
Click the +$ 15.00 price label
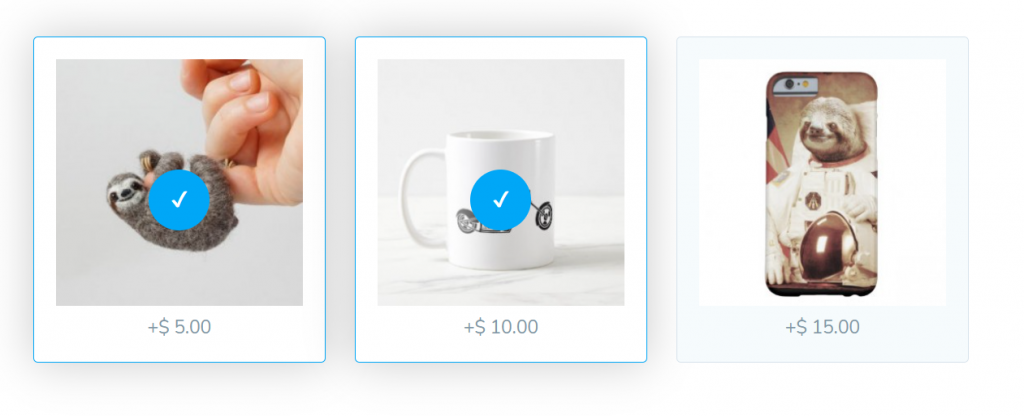tap(822, 326)
